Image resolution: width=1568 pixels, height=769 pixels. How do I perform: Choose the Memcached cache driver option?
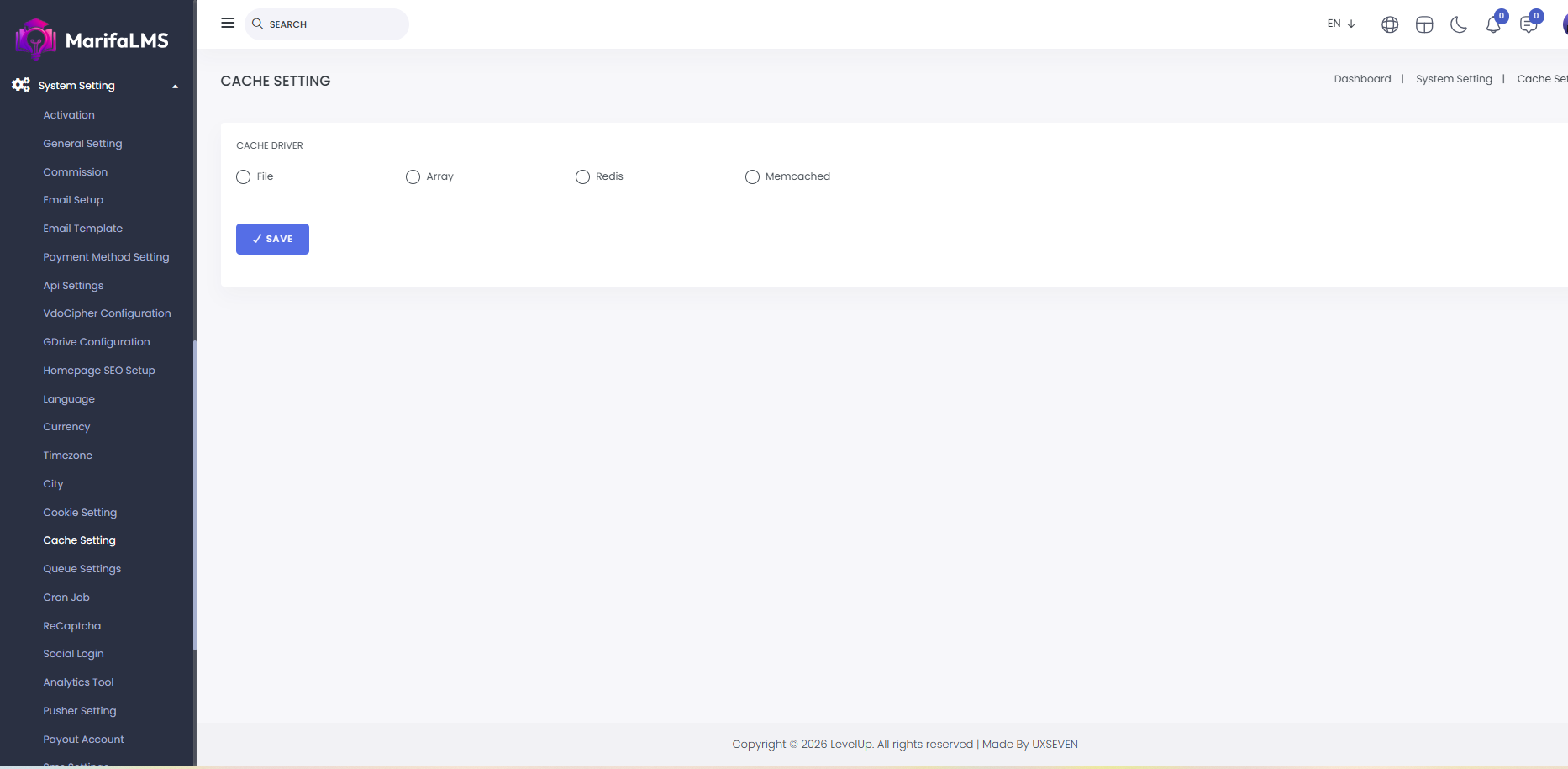752,176
